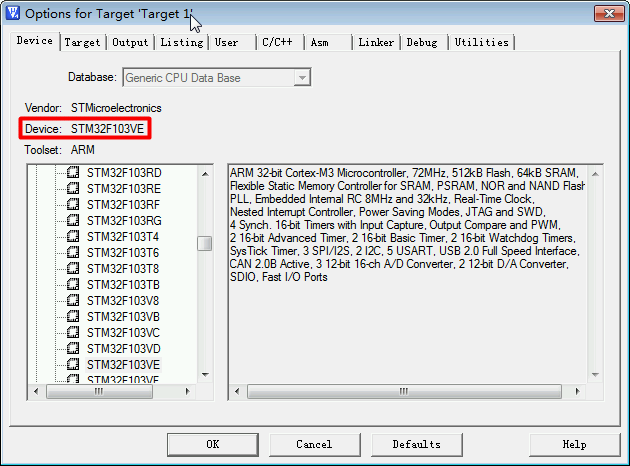This screenshot has width=630, height=466.
Task: Select device STM32F103VD
Action: click(x=124, y=349)
